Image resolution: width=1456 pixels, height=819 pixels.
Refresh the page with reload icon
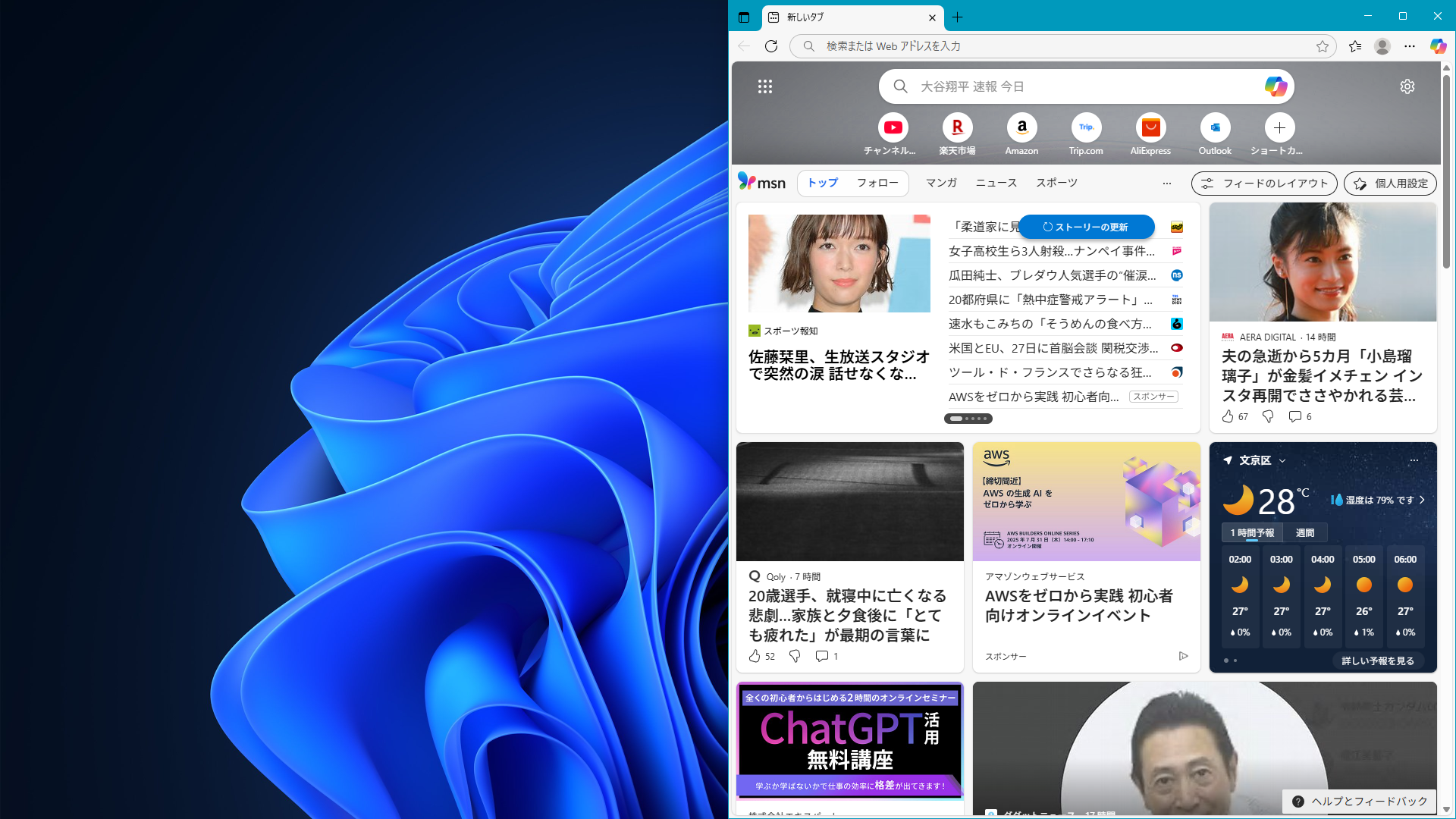pos(771,46)
